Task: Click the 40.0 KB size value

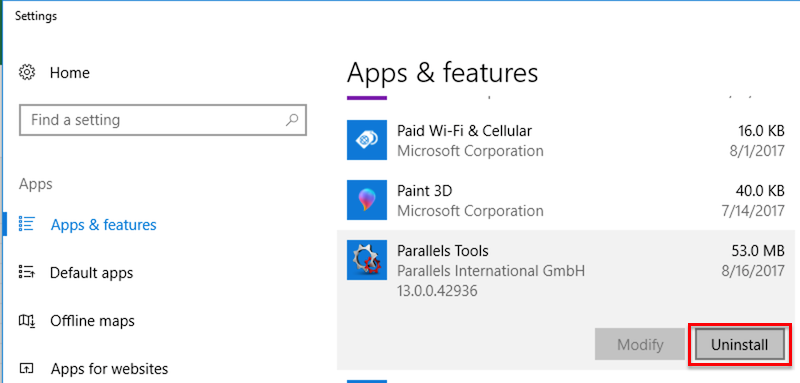Action: (x=760, y=191)
